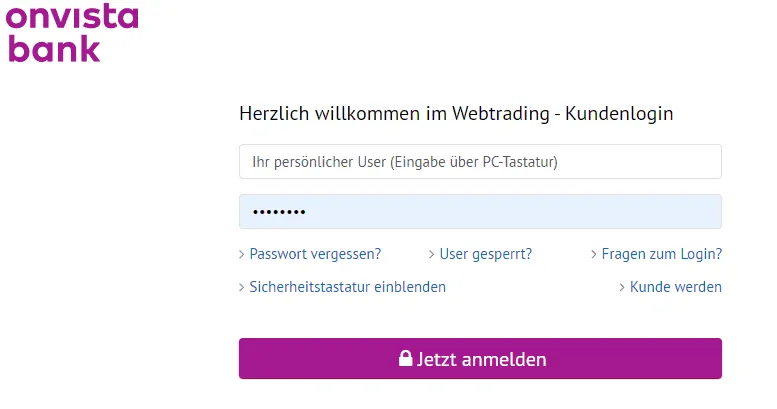Click the masked password dots
The height and width of the screenshot is (409, 777).
point(278,213)
